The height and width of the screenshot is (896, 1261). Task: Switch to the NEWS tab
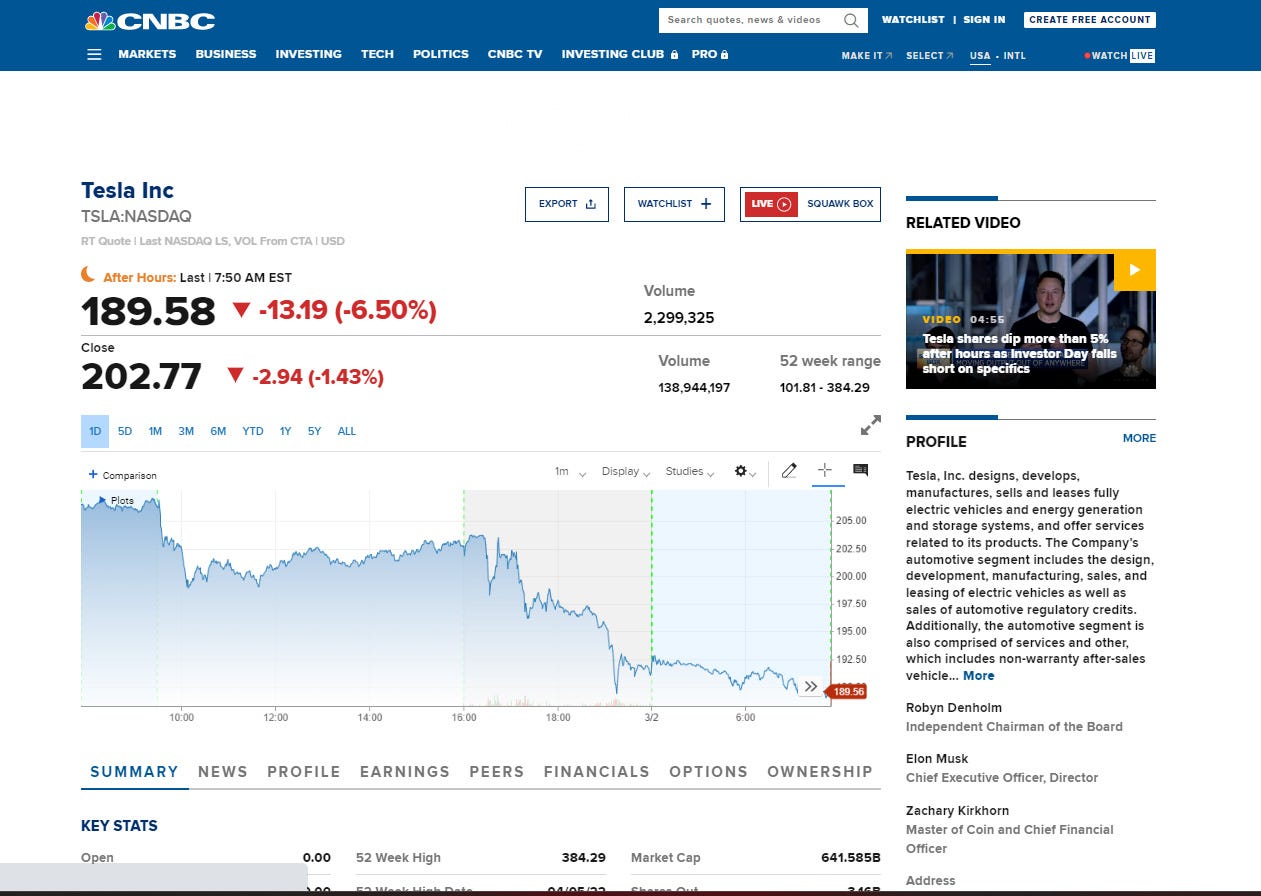pyautogui.click(x=223, y=772)
